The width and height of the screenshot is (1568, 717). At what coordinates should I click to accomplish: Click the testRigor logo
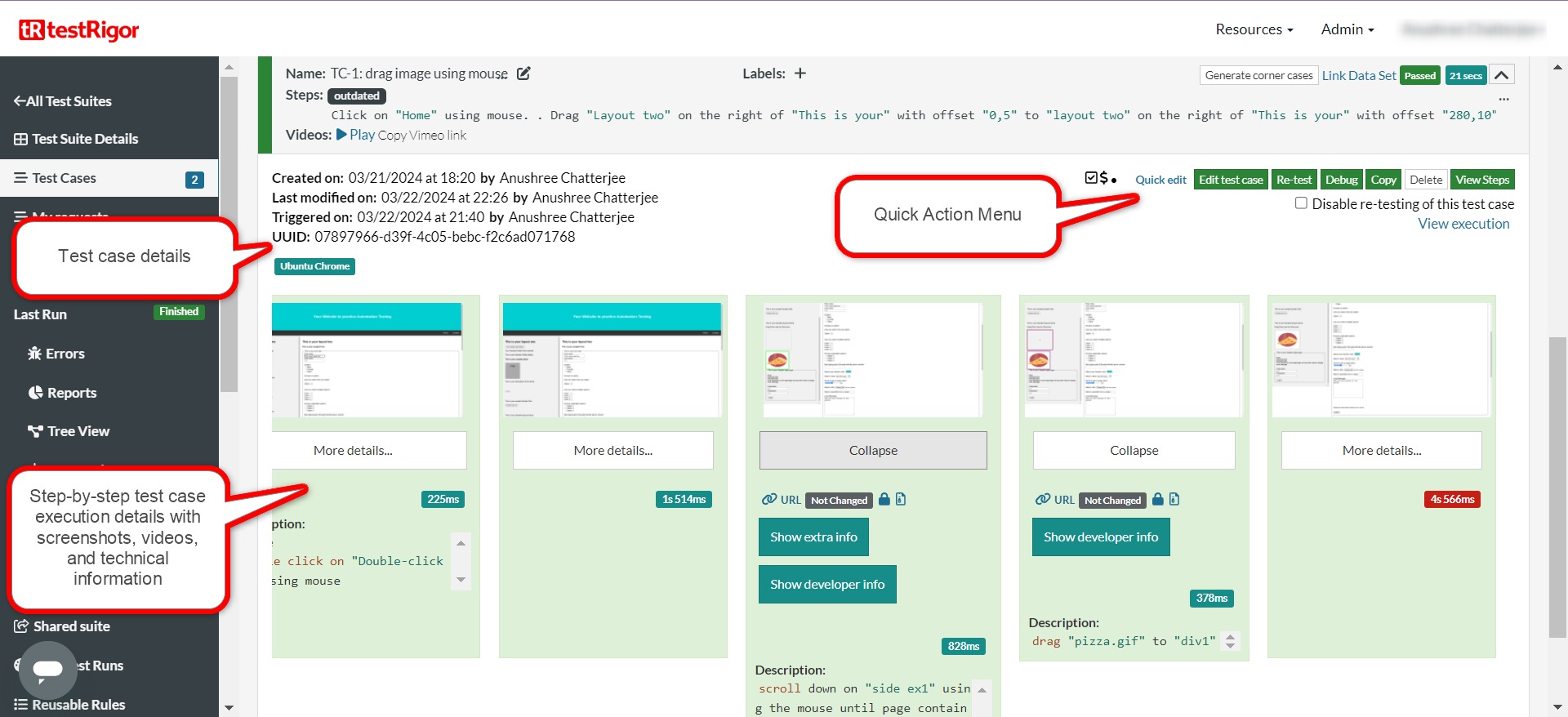pyautogui.click(x=79, y=30)
